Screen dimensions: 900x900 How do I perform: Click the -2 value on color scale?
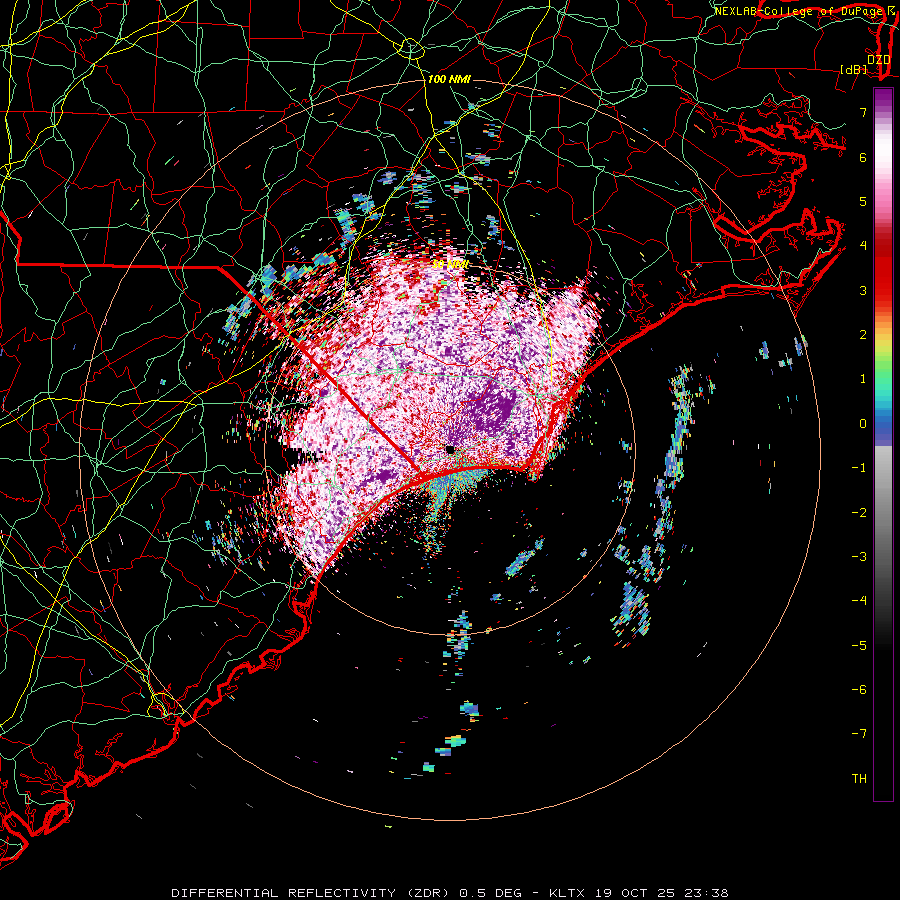tap(859, 513)
